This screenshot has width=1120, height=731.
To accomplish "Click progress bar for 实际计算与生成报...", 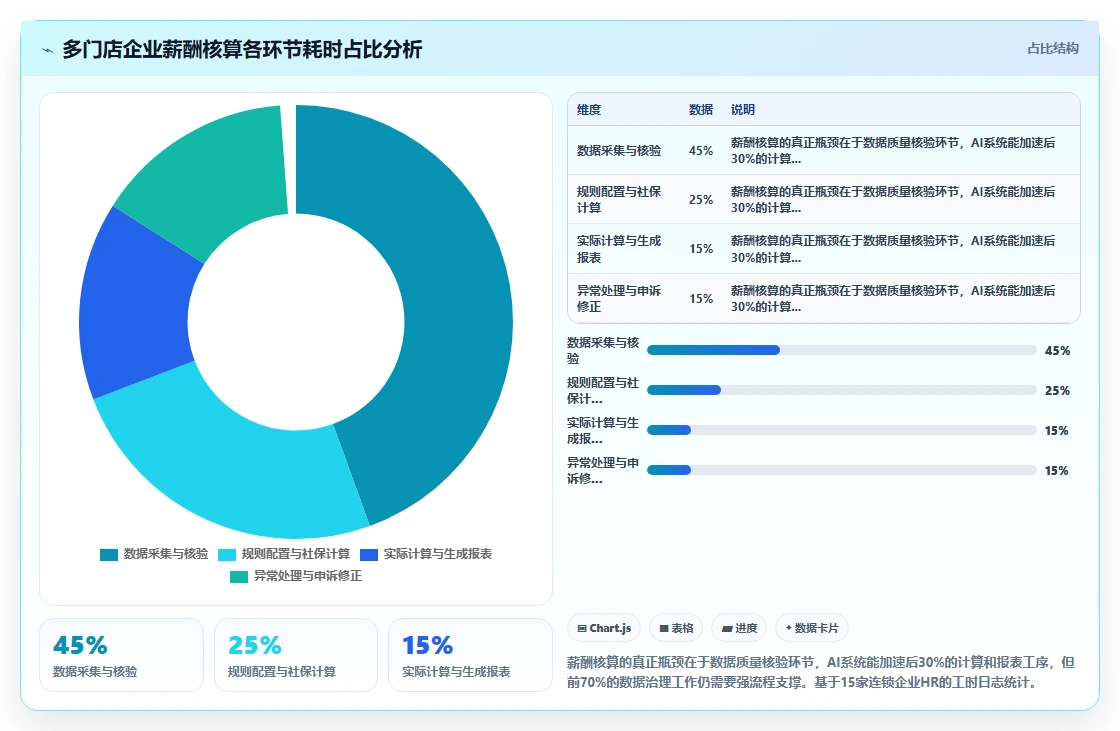I will (x=841, y=430).
